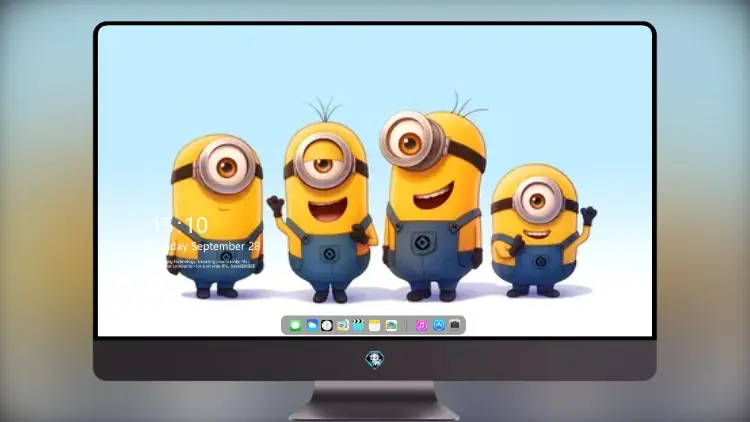Click the clock time on desktop widget
This screenshot has width=750, height=422.
pyautogui.click(x=180, y=225)
